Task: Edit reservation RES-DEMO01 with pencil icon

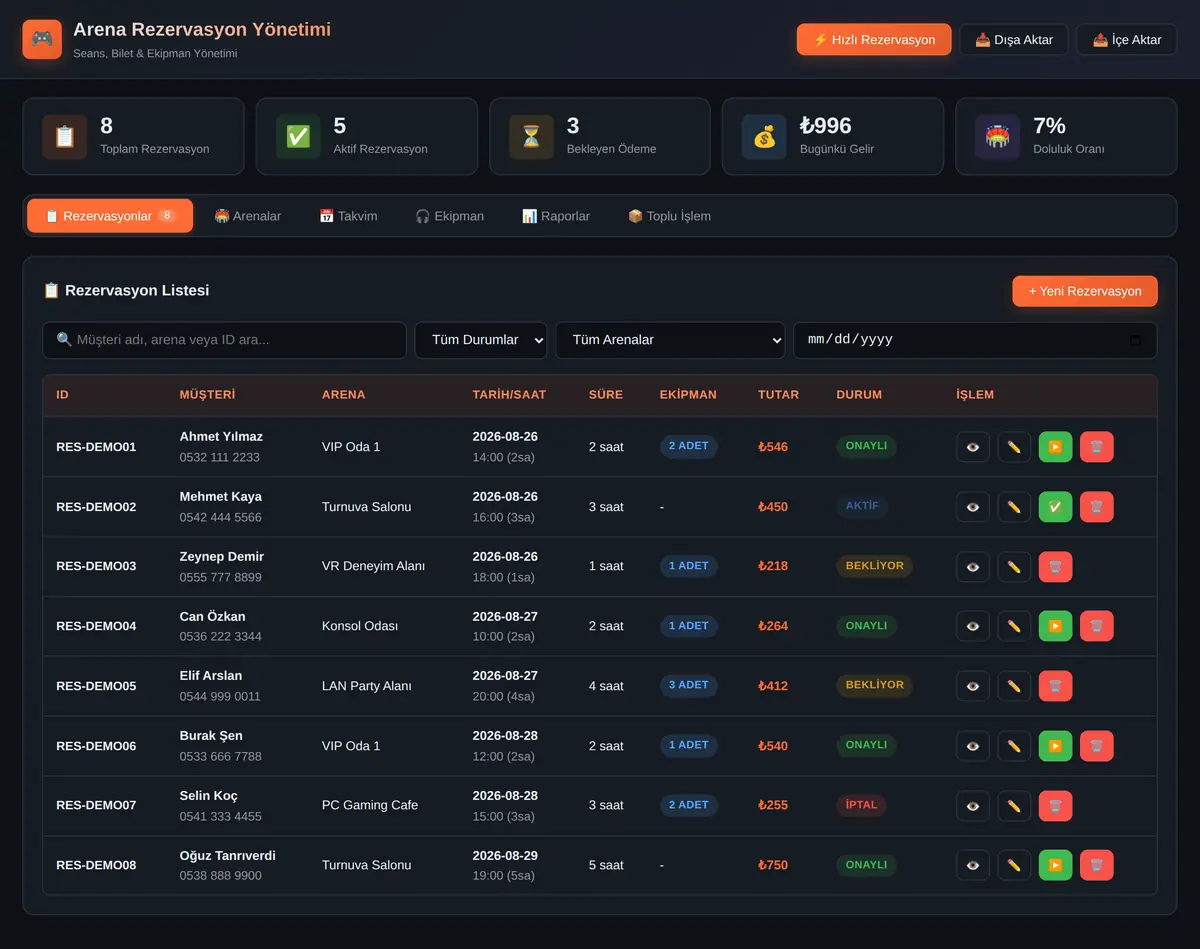Action: pos(1014,447)
